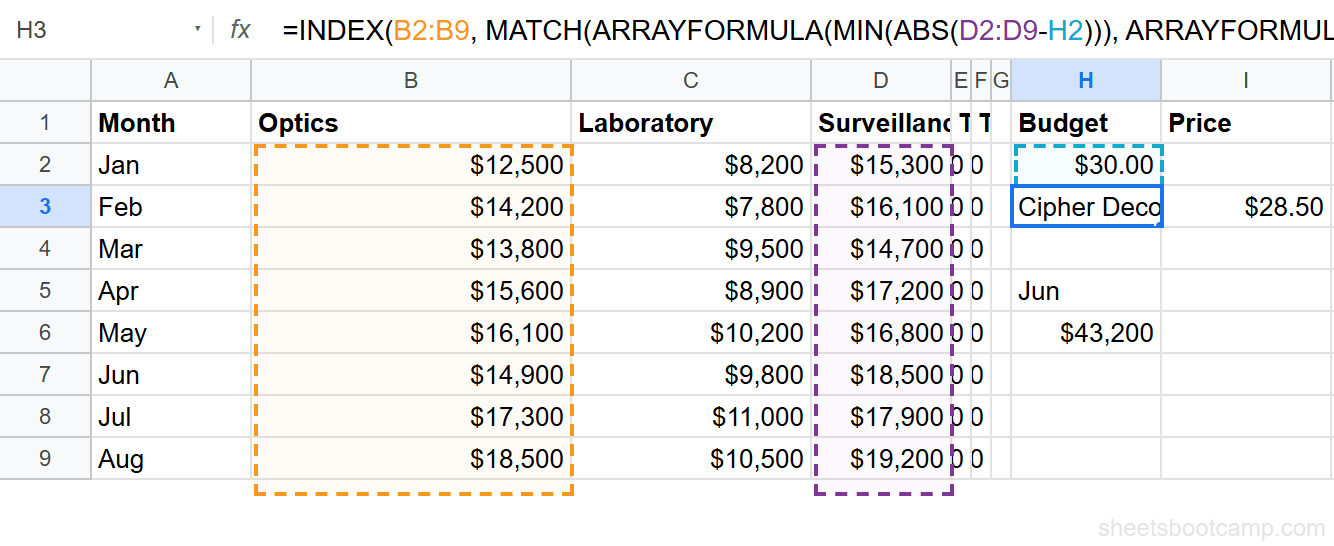The height and width of the screenshot is (546, 1334).
Task: Click the Optics header cell
Action: click(x=411, y=123)
